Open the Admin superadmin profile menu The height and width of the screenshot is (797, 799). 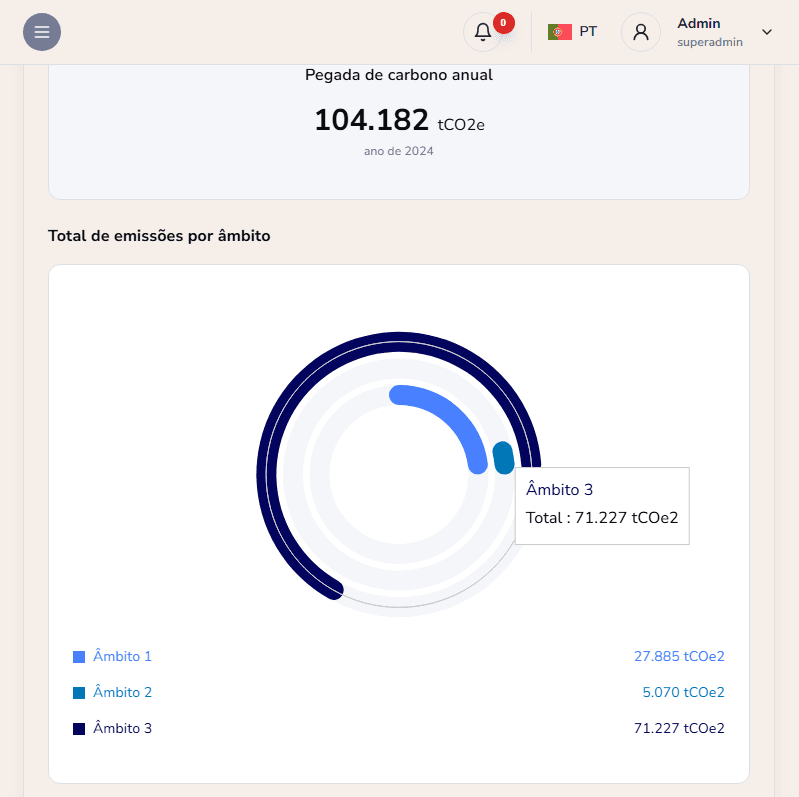point(709,32)
